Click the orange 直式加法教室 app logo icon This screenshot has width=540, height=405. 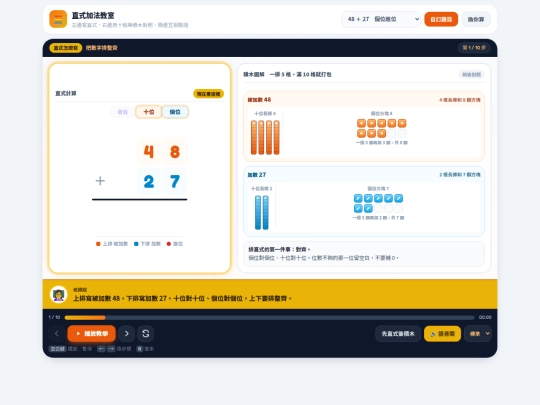click(x=58, y=19)
